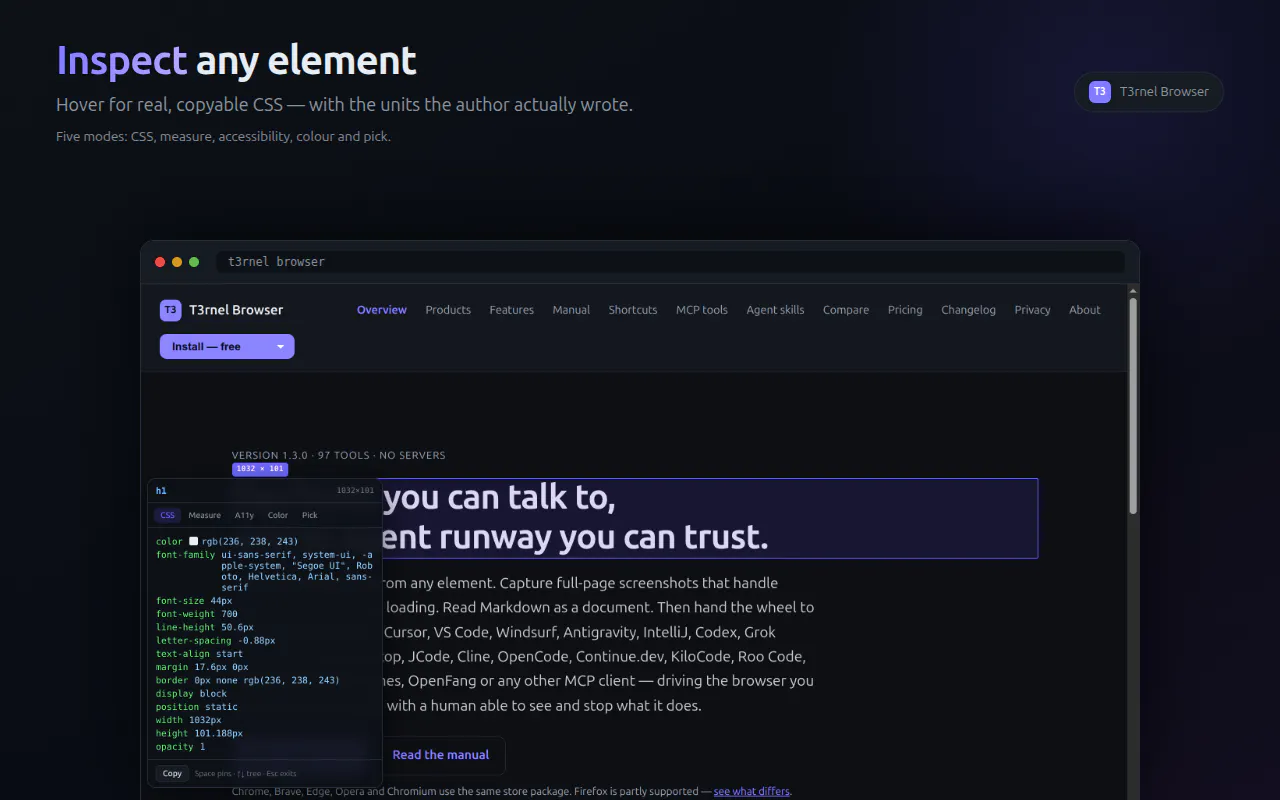Click the T3 logo icon in the top-right badge
Screen dimensions: 1280x800
pyautogui.click(x=1100, y=92)
